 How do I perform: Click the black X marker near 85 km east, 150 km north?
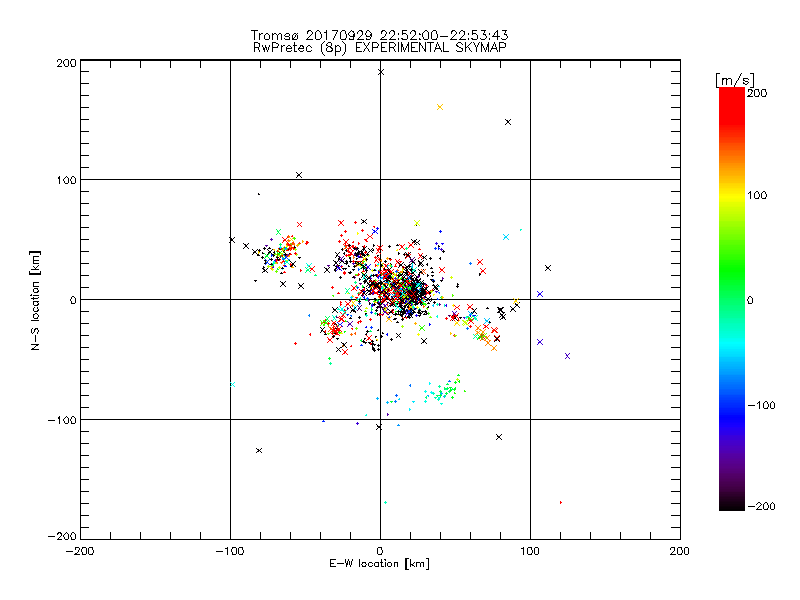pyautogui.click(x=508, y=122)
